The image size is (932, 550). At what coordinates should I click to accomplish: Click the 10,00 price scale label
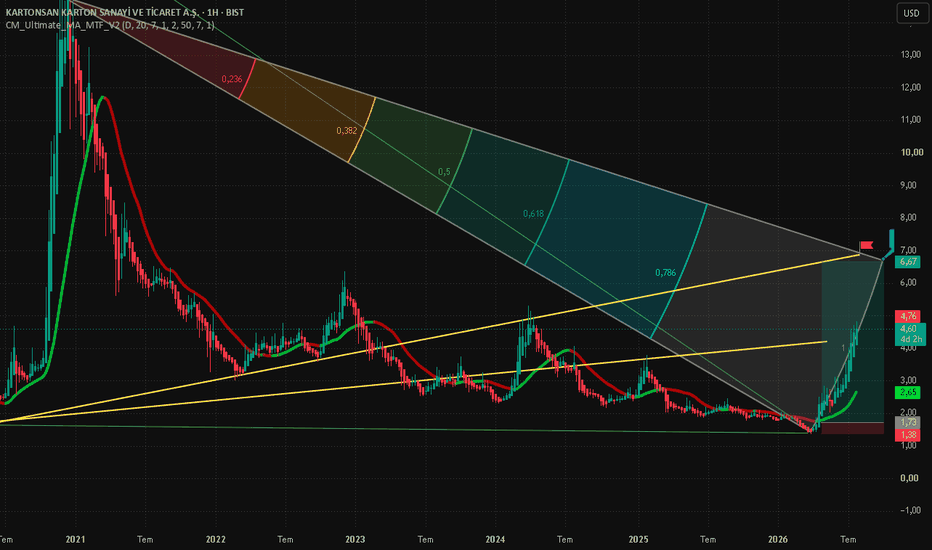pos(912,152)
